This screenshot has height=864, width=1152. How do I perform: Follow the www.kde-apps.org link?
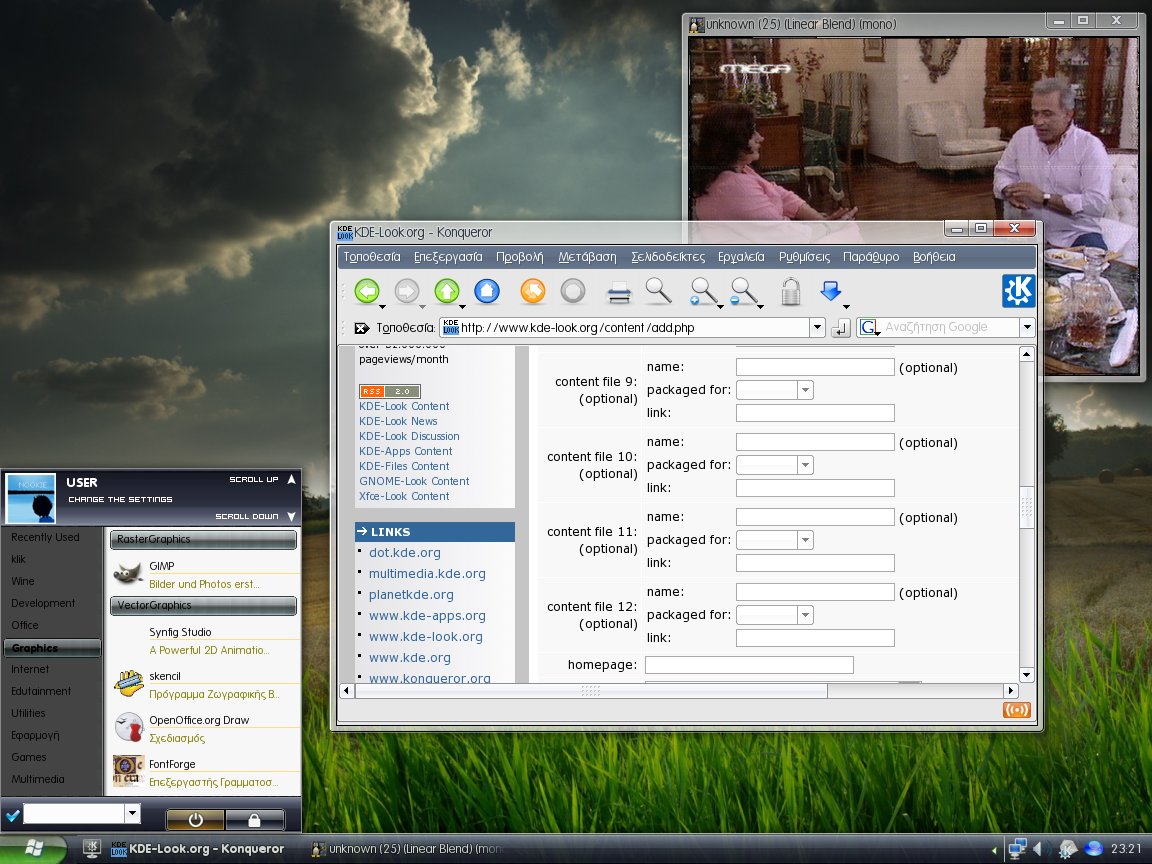tap(427, 616)
